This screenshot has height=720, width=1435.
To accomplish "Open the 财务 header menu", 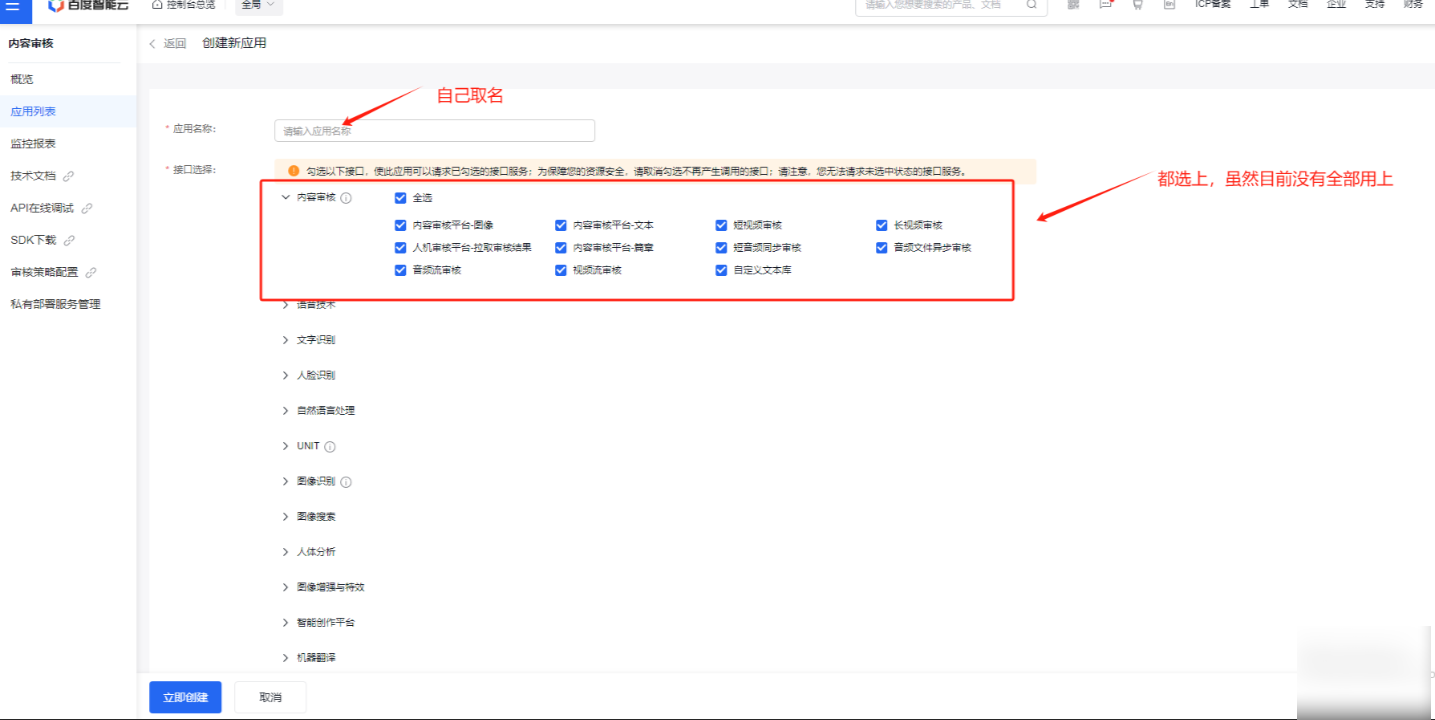I will tap(1413, 5).
